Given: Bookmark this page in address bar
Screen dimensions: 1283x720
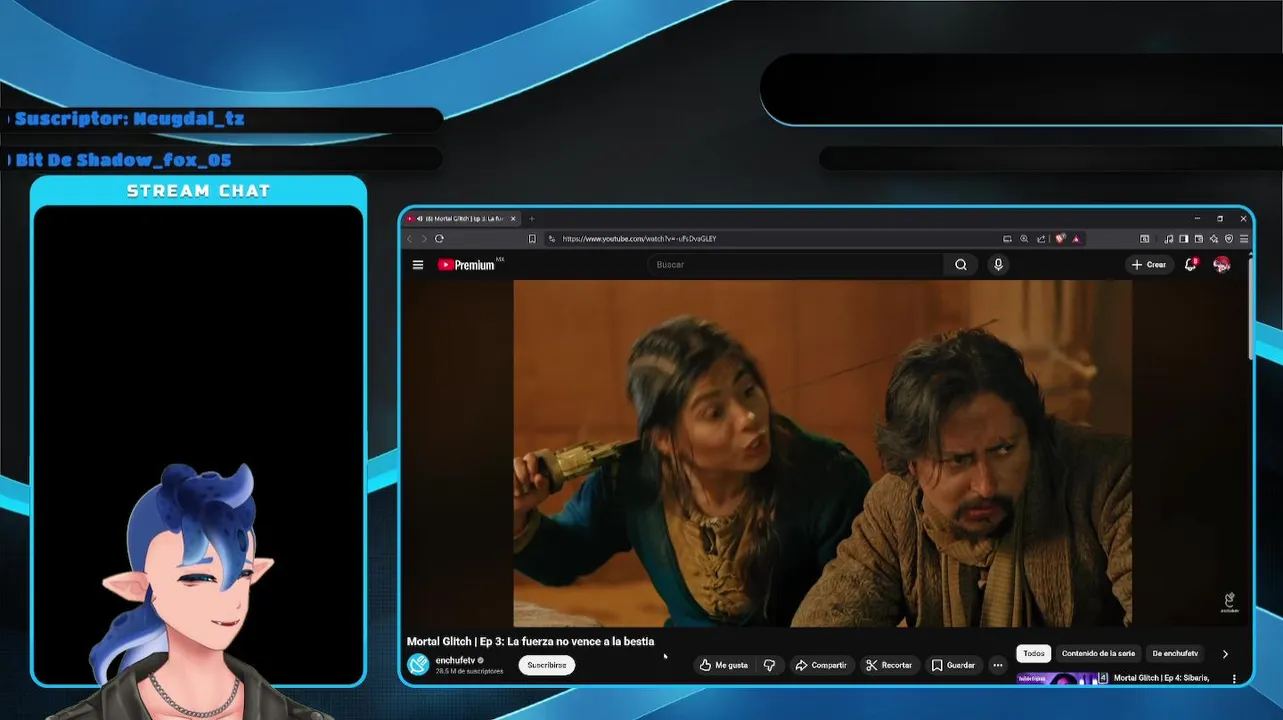Looking at the screenshot, I should [x=532, y=239].
